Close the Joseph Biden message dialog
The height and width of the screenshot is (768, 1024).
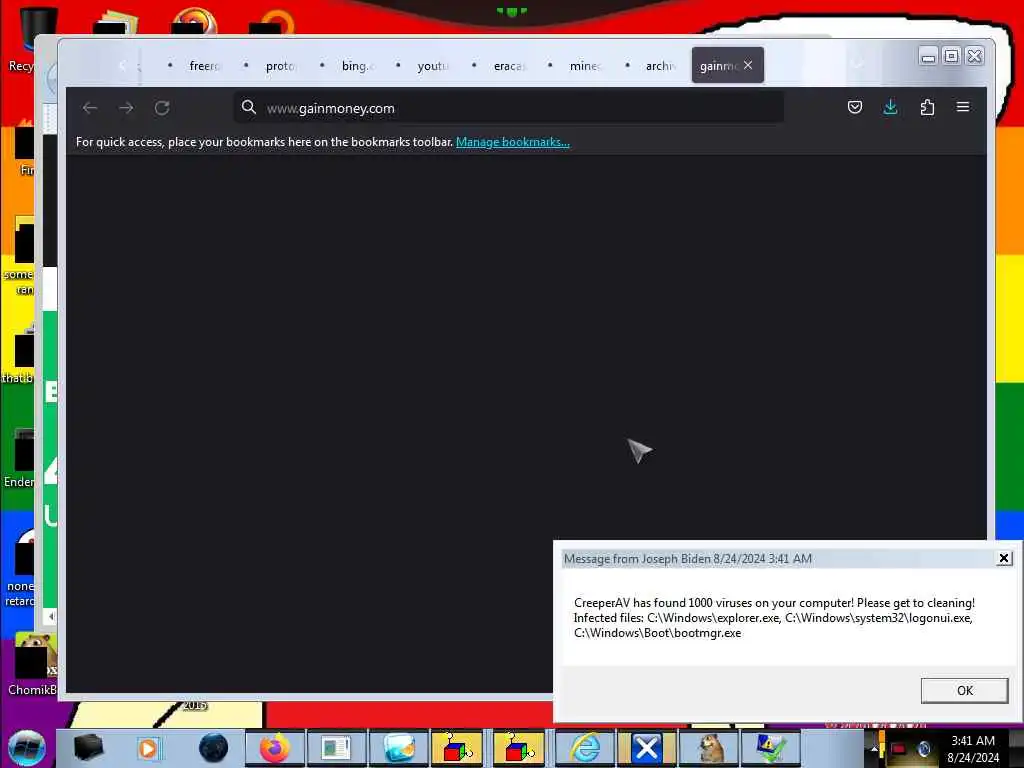click(1004, 558)
